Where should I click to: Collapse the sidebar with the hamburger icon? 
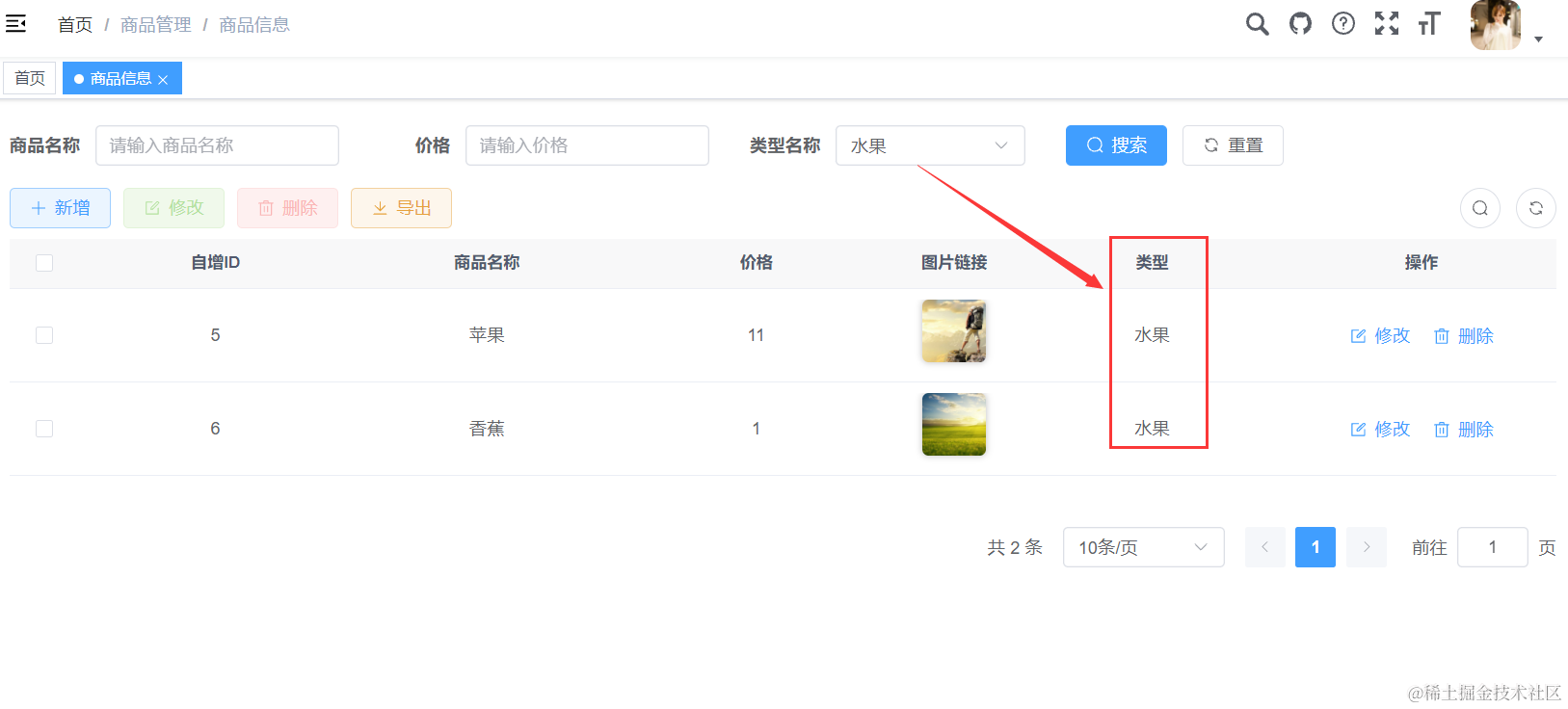(16, 24)
